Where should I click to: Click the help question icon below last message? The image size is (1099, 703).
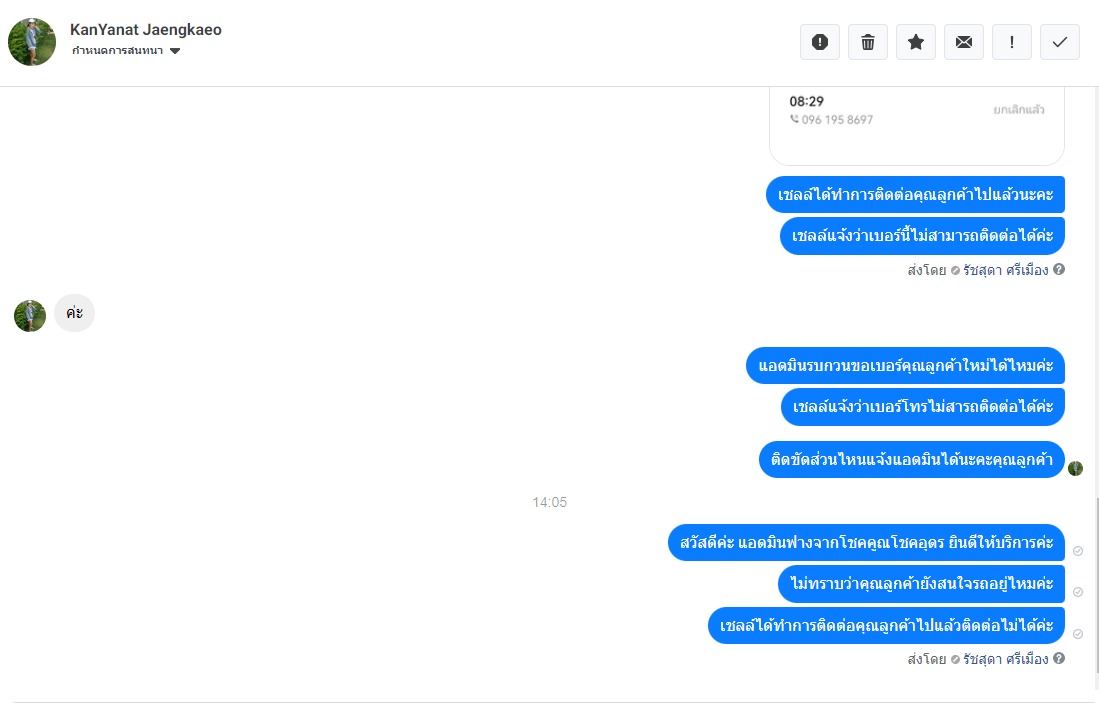click(1059, 658)
